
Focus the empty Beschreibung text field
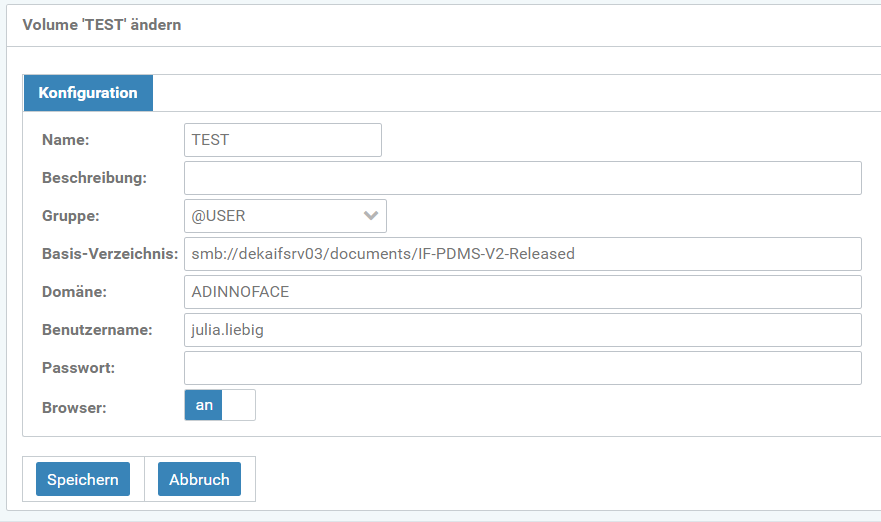[522, 178]
